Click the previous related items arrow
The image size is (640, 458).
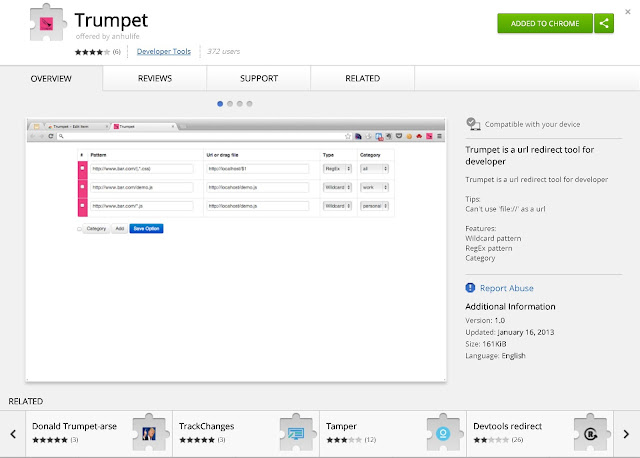pos(13,434)
